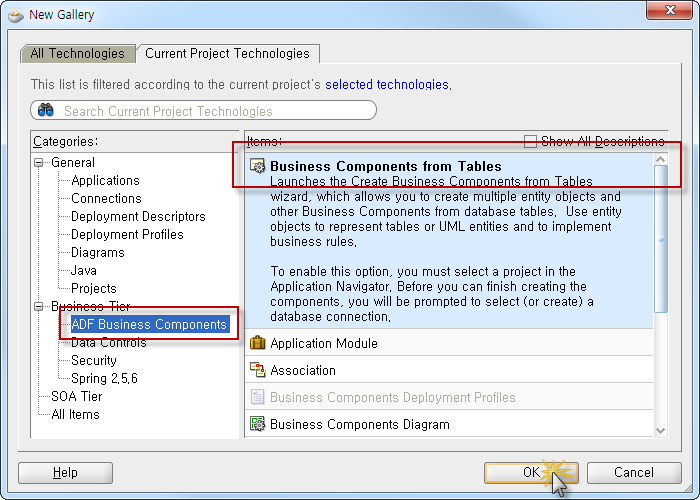Focus the Search Current Project Technologies field
The height and width of the screenshot is (500, 700).
click(x=204, y=110)
